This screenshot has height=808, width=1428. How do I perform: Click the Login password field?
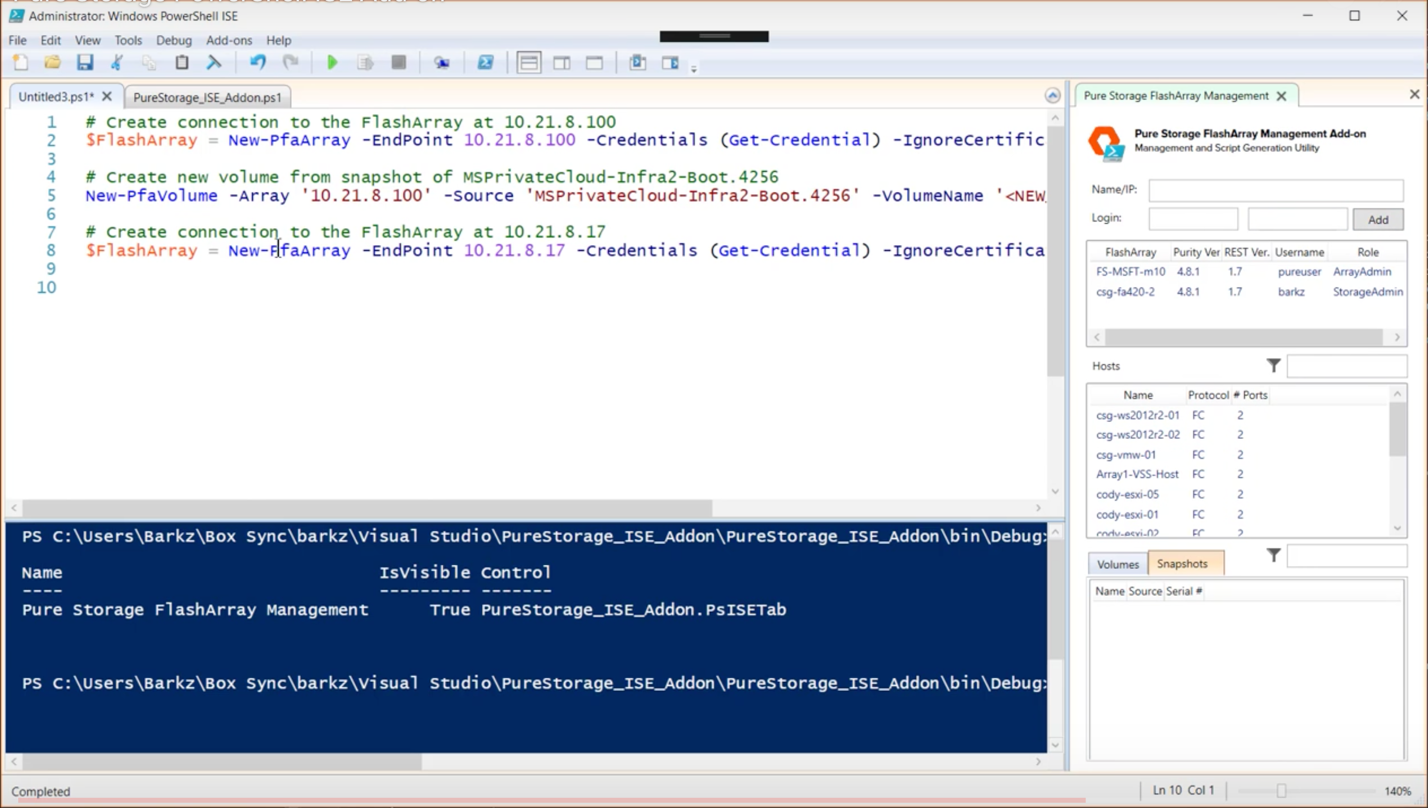1297,219
